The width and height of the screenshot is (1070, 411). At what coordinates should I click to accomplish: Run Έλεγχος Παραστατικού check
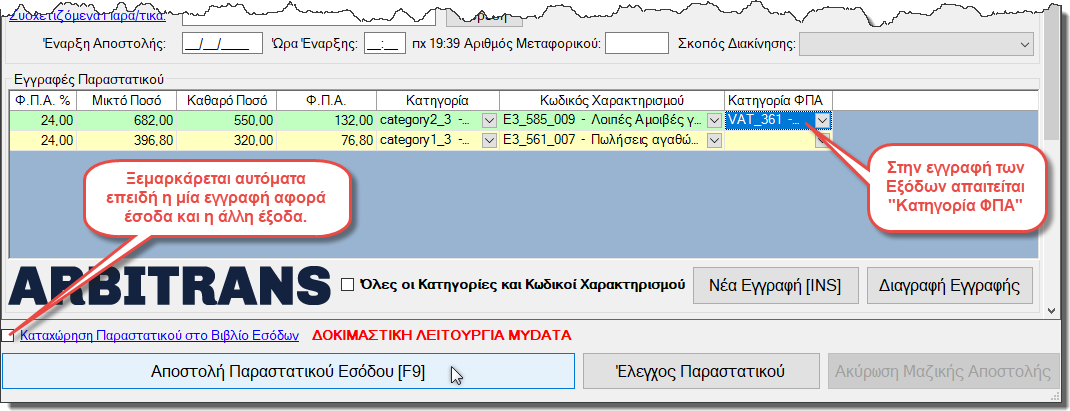point(698,372)
